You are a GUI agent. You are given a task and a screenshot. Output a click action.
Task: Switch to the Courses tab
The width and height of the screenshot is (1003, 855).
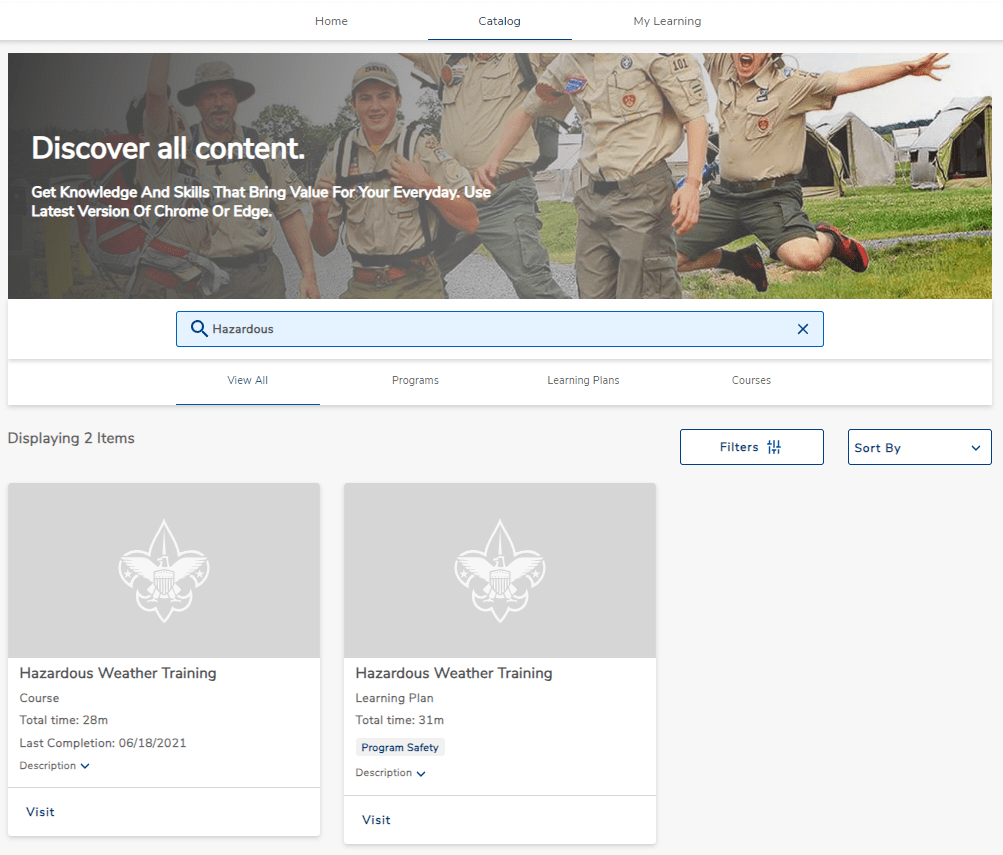tap(751, 381)
